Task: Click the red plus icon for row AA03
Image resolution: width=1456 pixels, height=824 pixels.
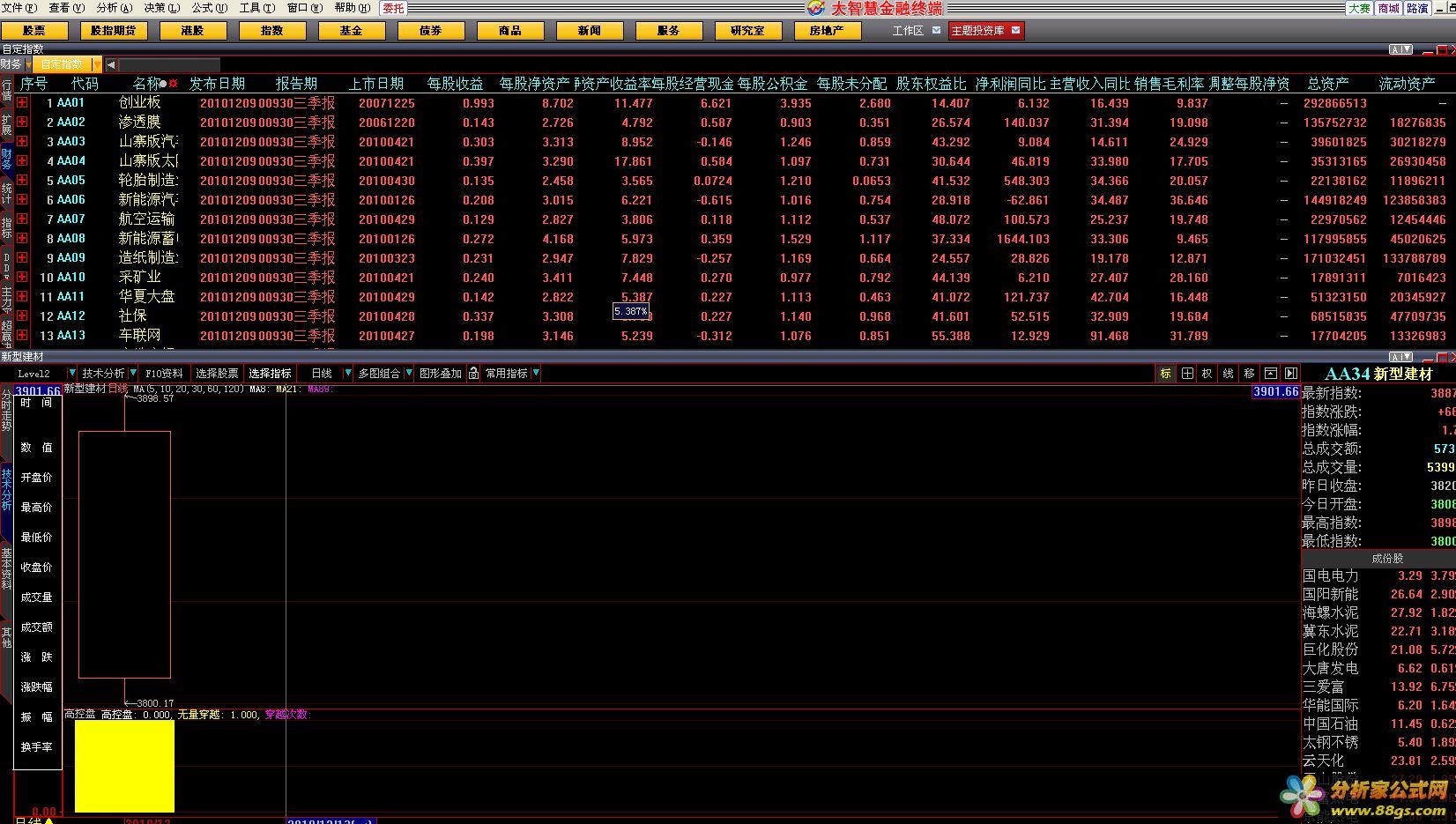Action: click(x=22, y=142)
